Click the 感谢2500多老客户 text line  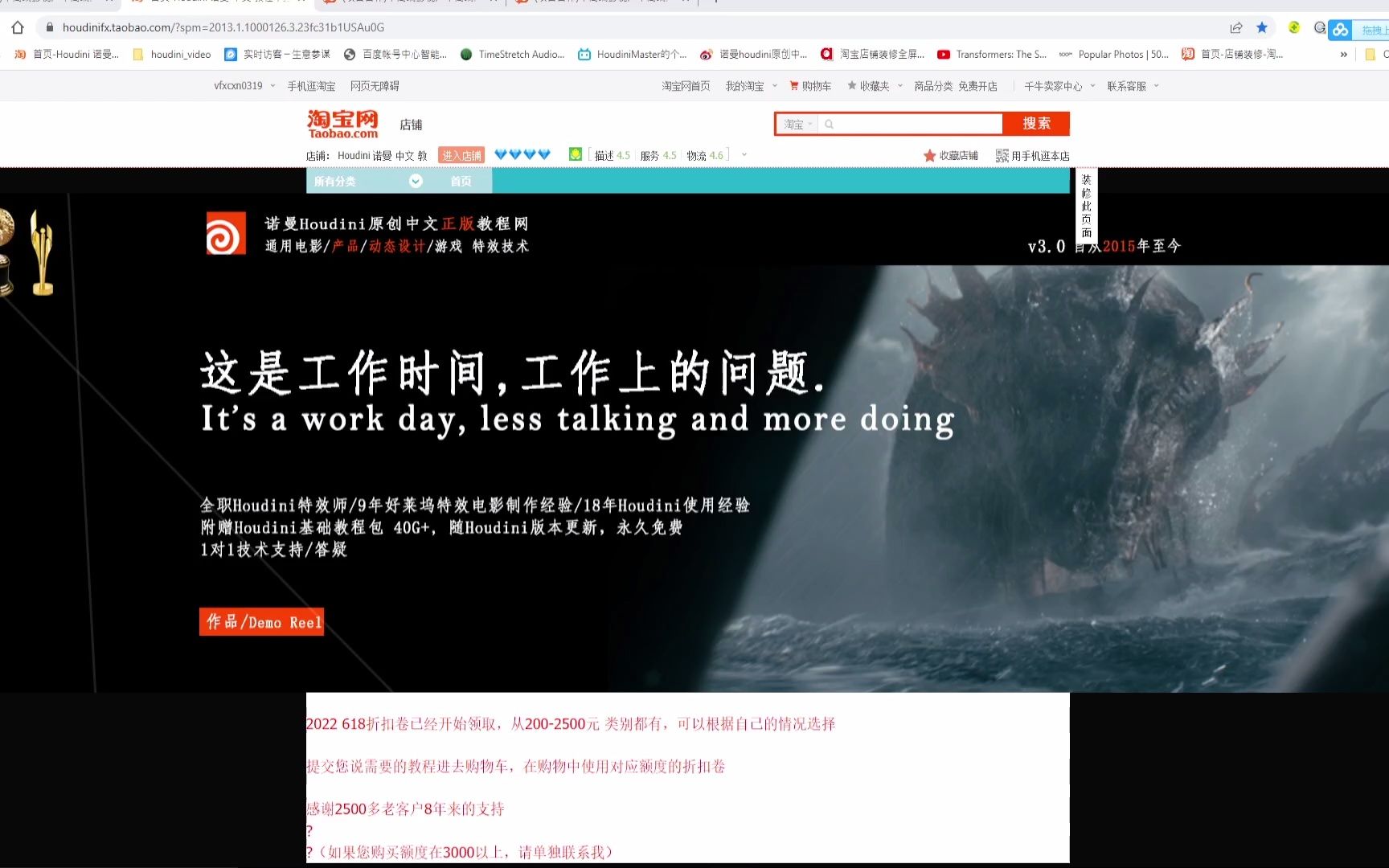tap(405, 809)
